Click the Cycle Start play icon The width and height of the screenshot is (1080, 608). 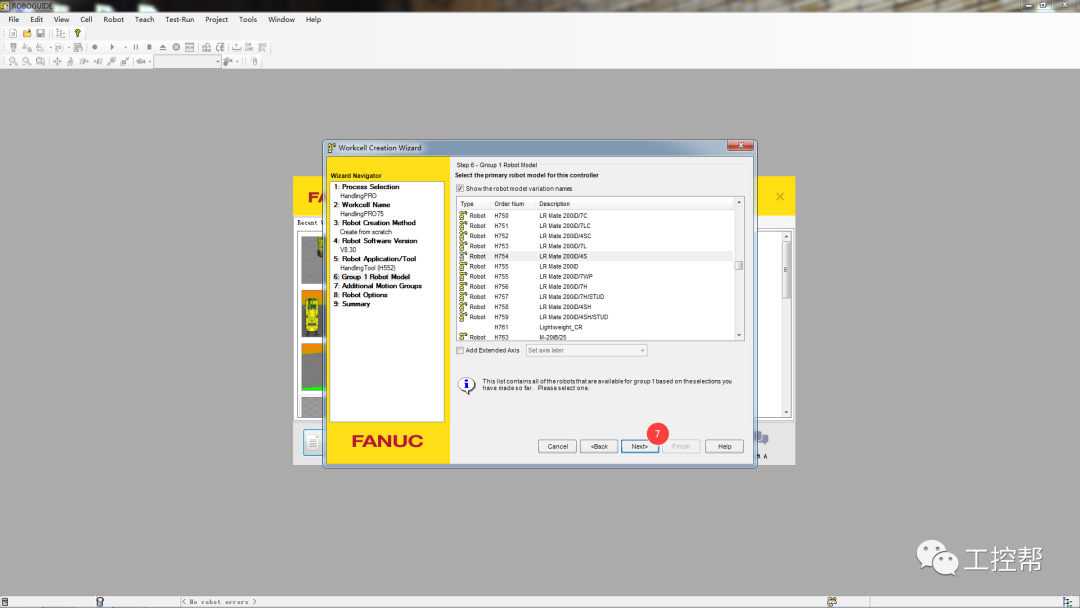click(x=112, y=48)
